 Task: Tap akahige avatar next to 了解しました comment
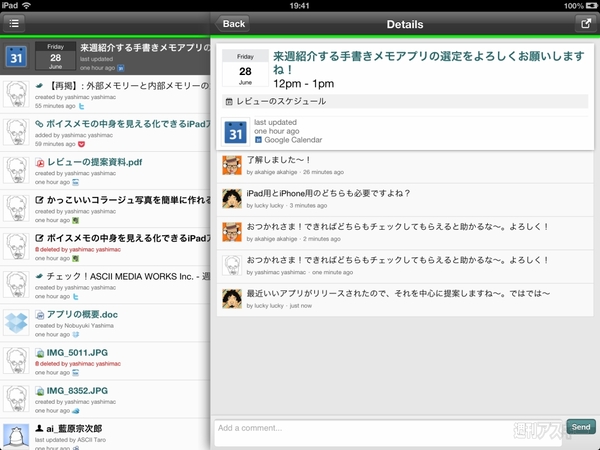[x=231, y=164]
